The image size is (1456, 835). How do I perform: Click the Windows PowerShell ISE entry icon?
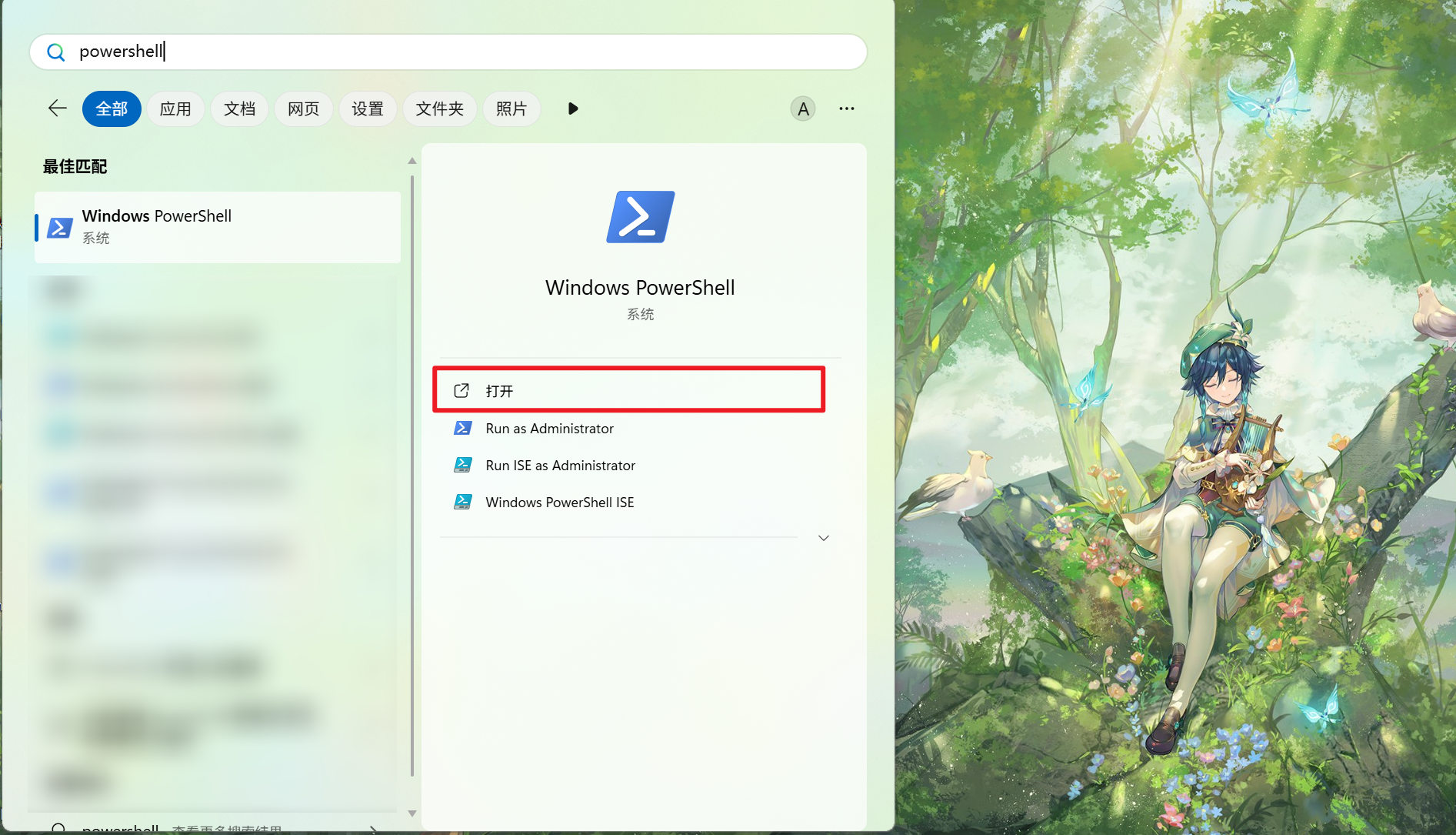pyautogui.click(x=462, y=502)
